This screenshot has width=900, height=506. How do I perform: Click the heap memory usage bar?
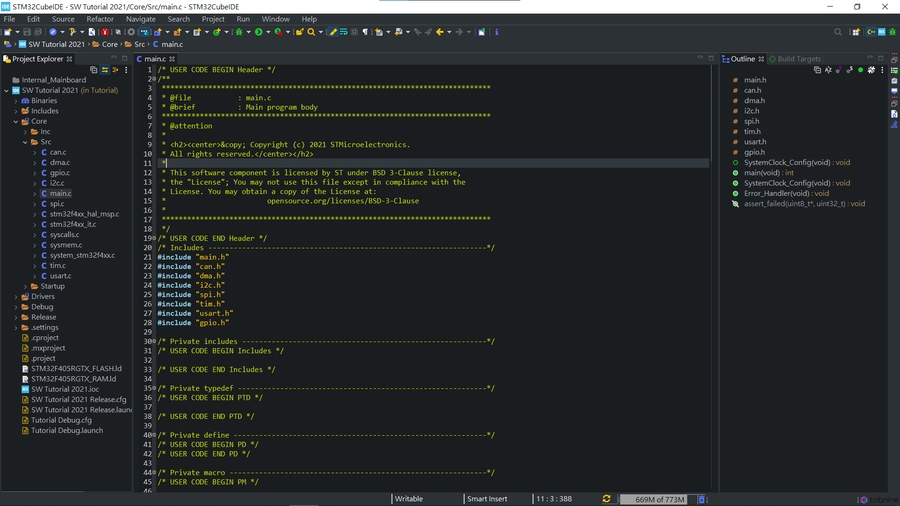656,499
